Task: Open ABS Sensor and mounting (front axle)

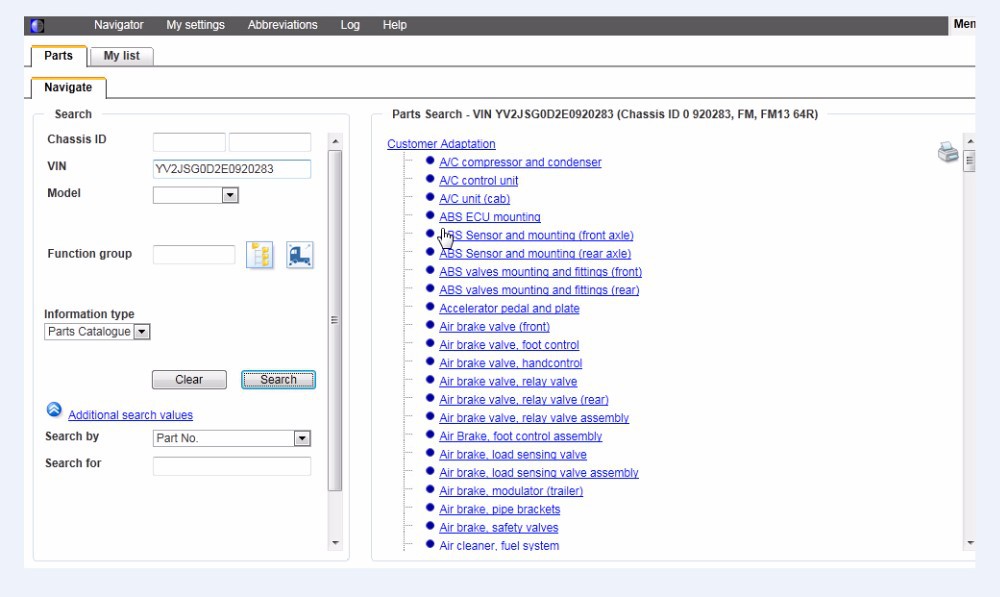Action: click(536, 235)
